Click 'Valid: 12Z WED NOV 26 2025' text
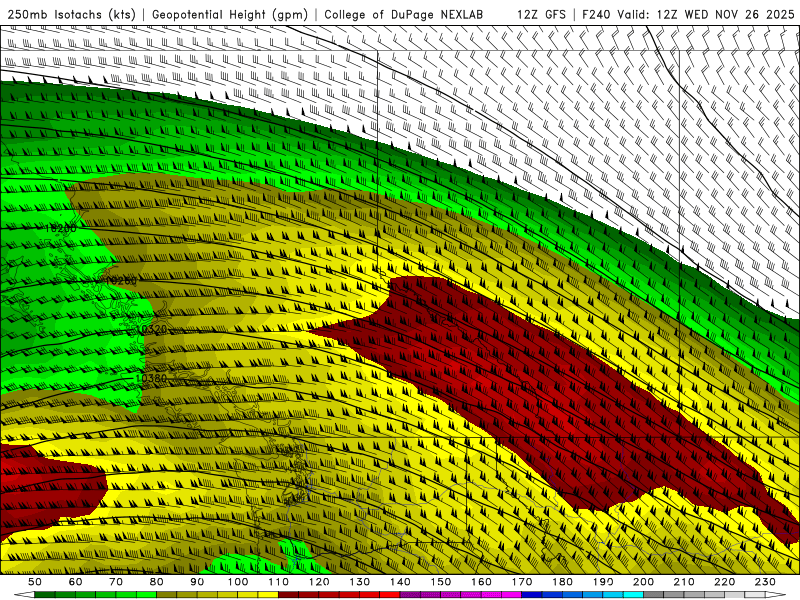Viewport: 800px width, 600px height. pos(706,14)
